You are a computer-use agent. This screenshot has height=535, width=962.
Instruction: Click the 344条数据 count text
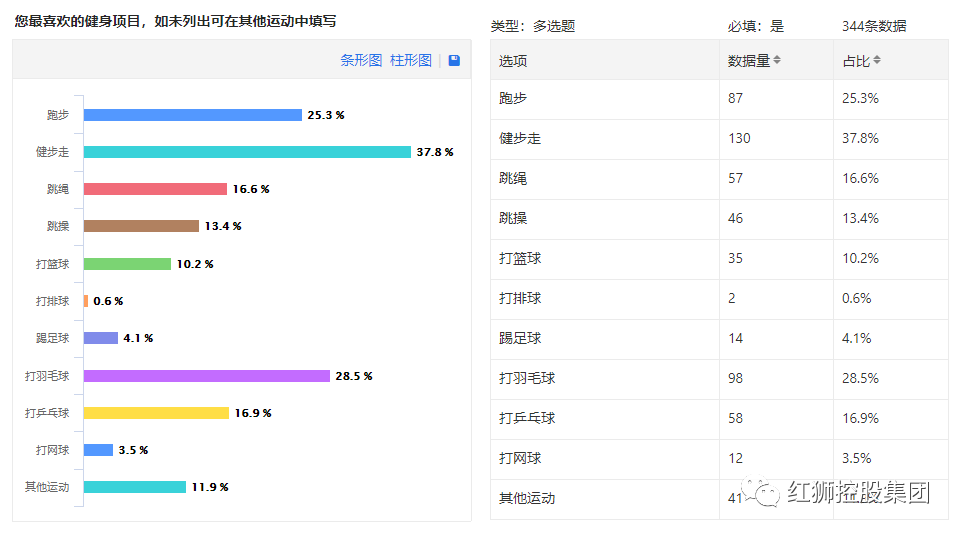coord(874,26)
